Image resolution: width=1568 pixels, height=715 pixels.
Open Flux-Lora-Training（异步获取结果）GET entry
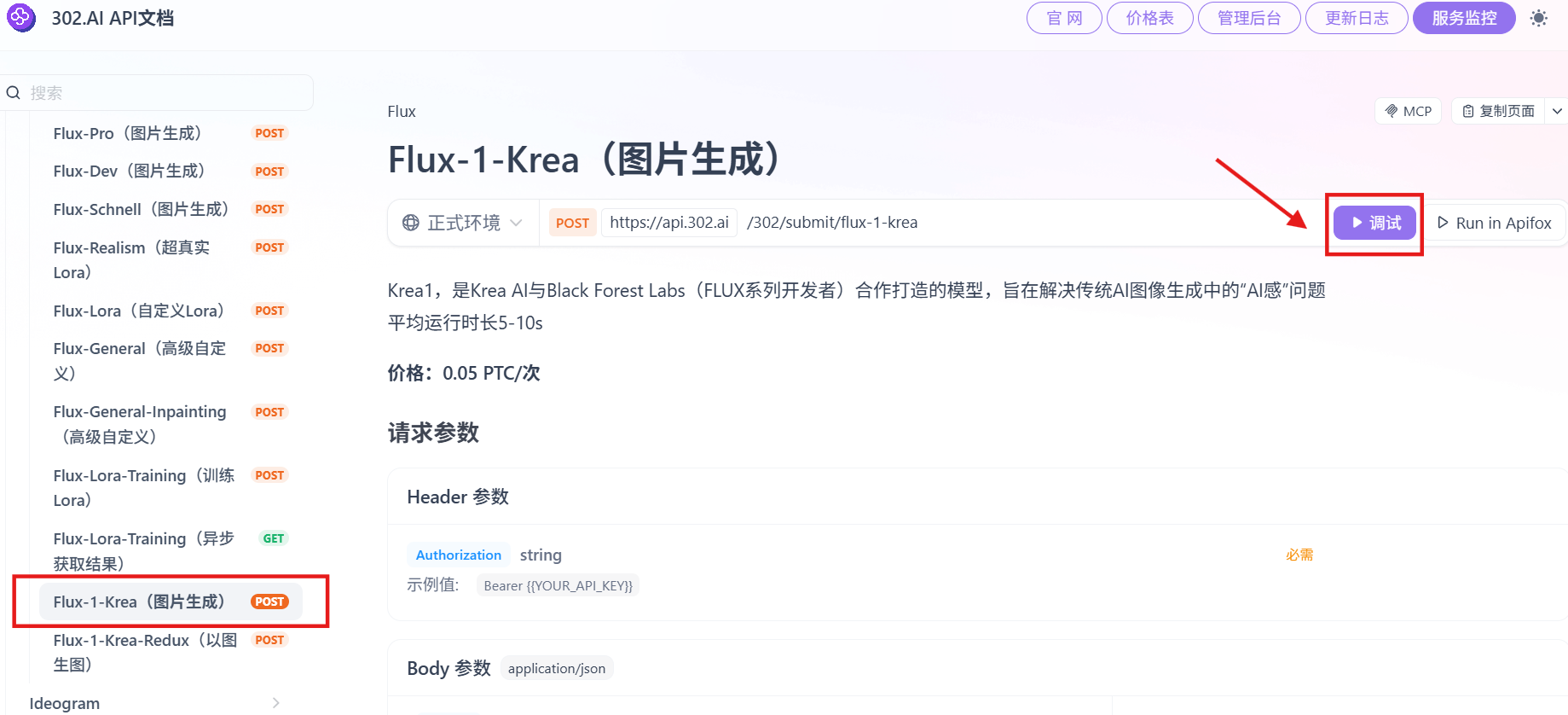pos(171,550)
